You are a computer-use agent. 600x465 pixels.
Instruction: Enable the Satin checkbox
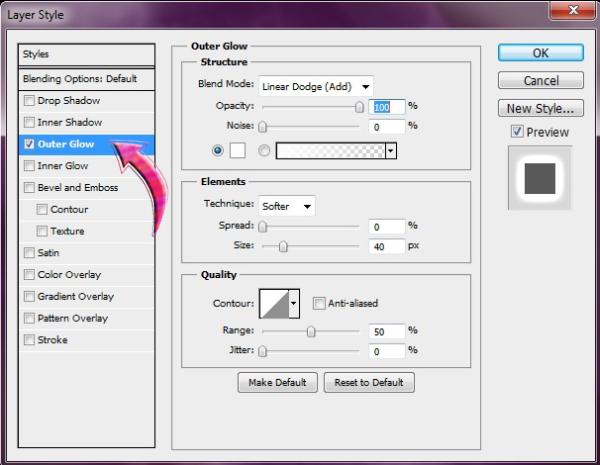[29, 253]
